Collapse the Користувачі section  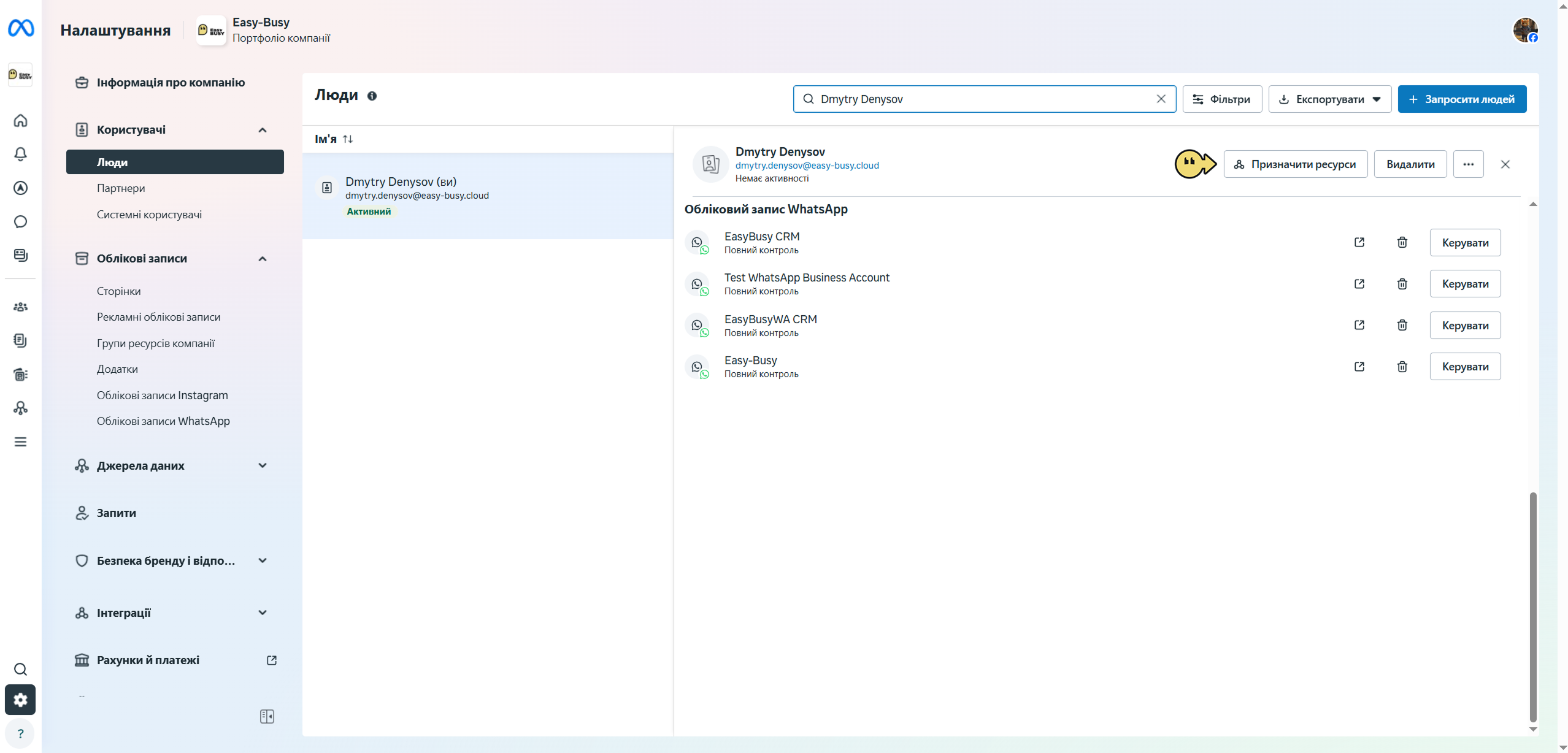coord(263,130)
